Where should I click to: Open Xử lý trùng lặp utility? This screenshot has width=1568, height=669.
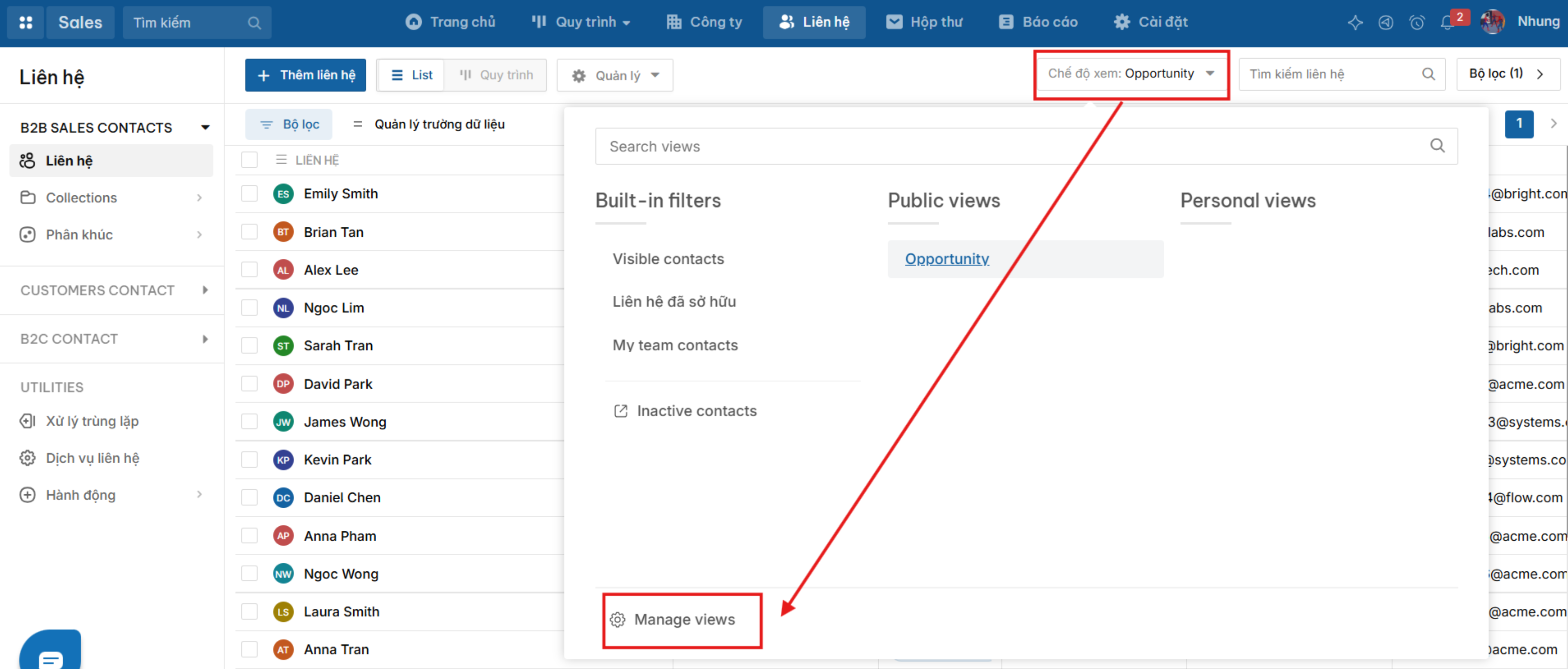point(93,420)
